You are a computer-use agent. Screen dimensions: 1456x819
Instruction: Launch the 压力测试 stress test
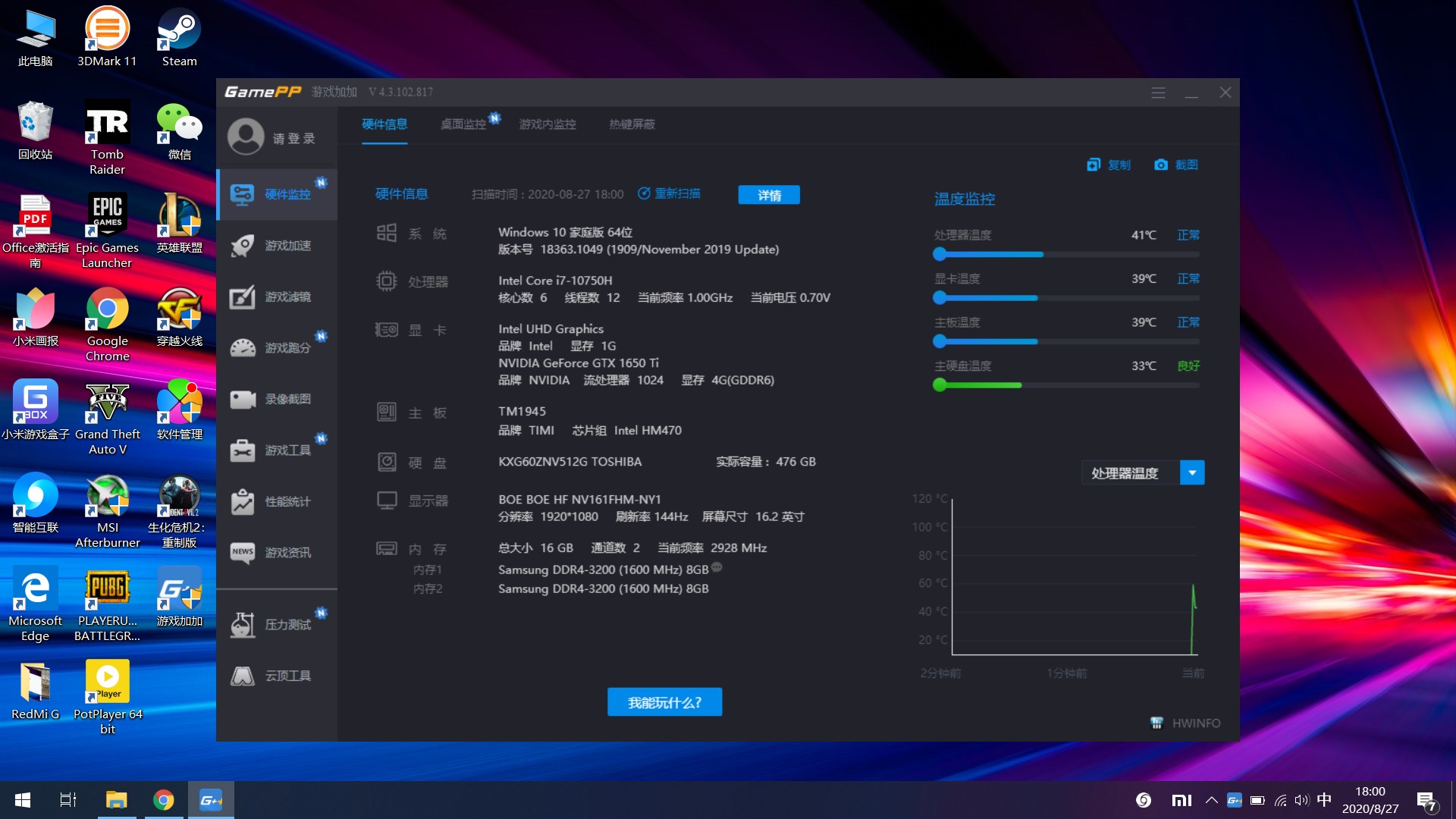[x=288, y=624]
